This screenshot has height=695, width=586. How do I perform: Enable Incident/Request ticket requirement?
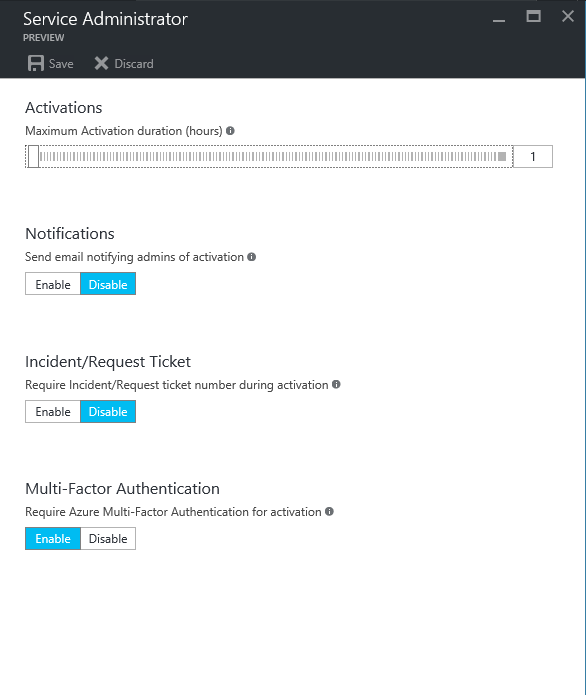(53, 411)
